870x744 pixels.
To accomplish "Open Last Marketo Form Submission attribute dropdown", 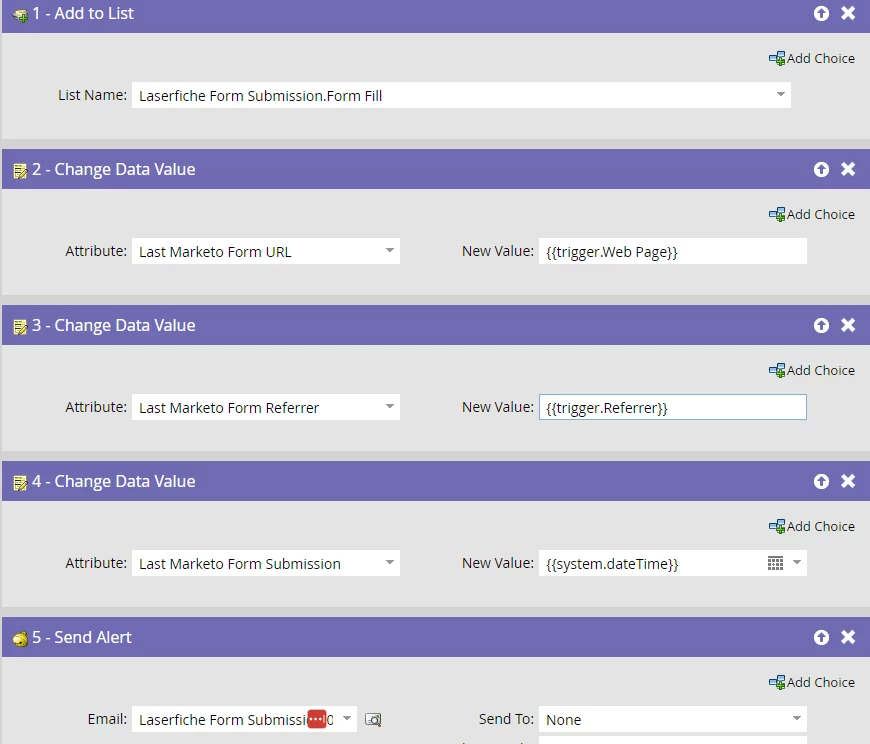I will 390,563.
